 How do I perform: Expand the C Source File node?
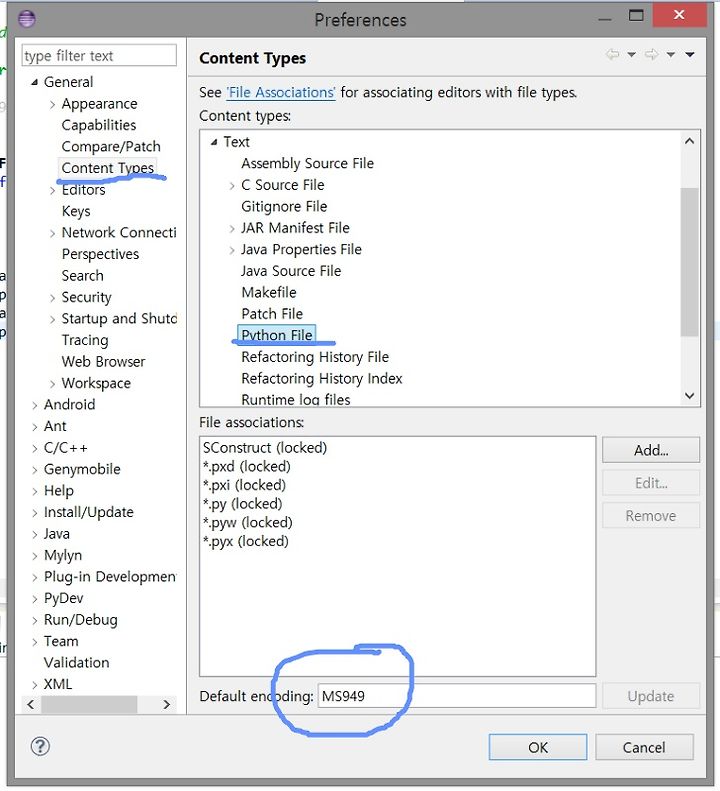click(232, 186)
